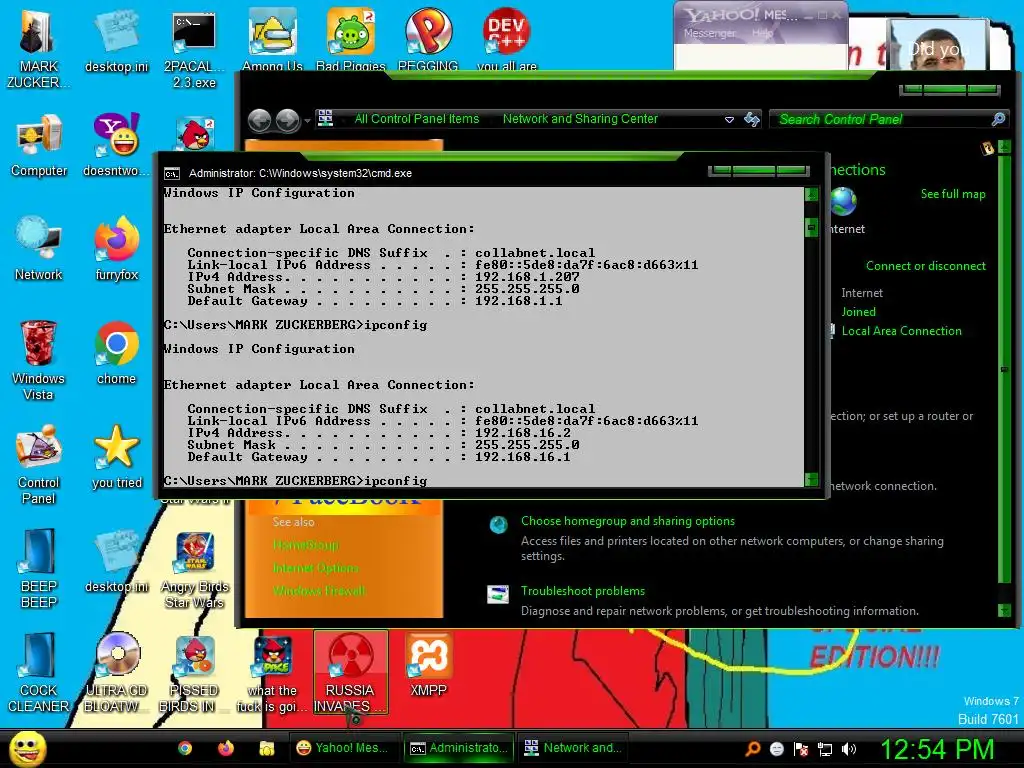Open the 'Local Area Connection' link
This screenshot has width=1024, height=768.
pyautogui.click(x=901, y=331)
